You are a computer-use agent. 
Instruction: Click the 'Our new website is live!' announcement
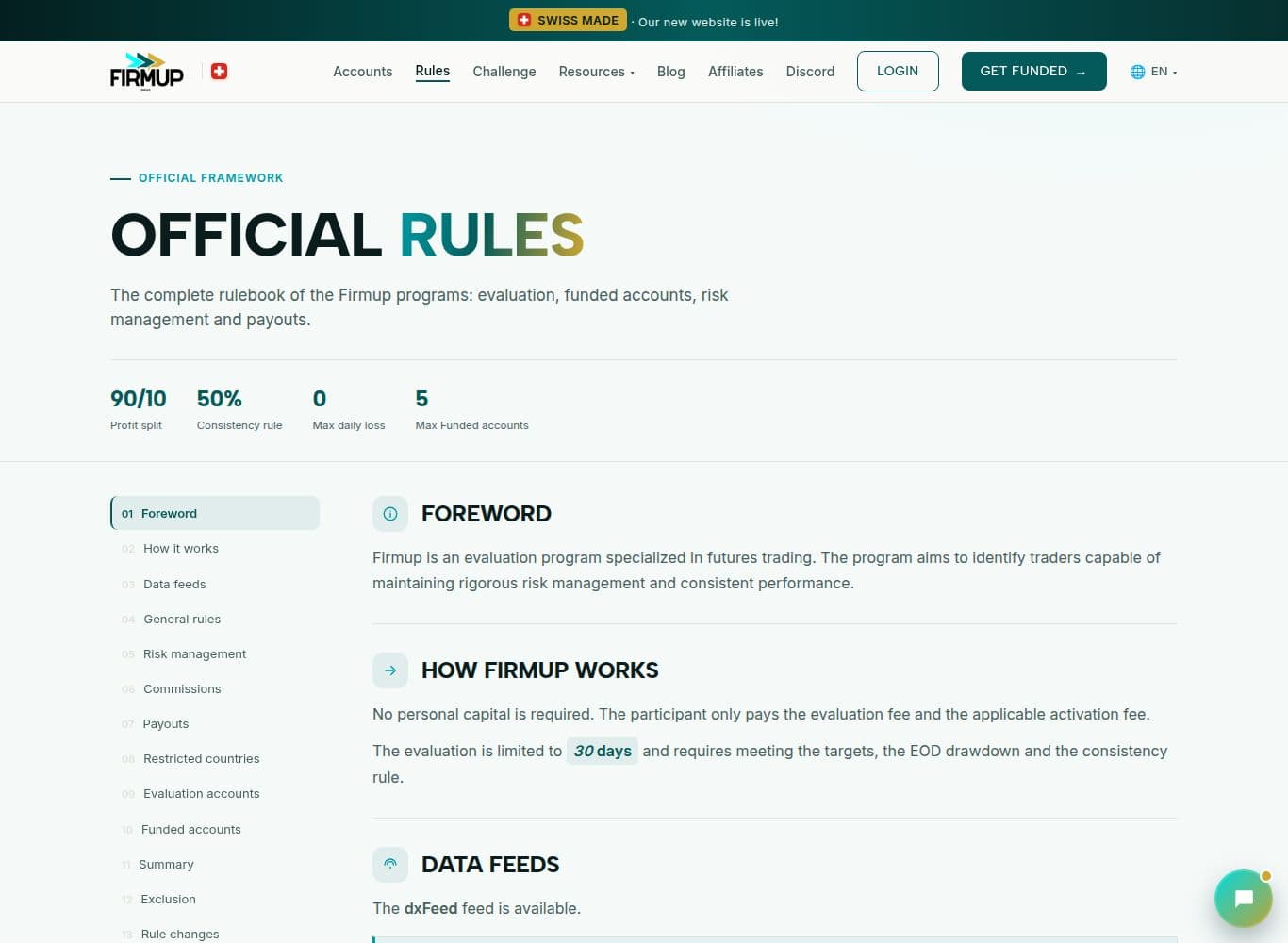tap(708, 22)
